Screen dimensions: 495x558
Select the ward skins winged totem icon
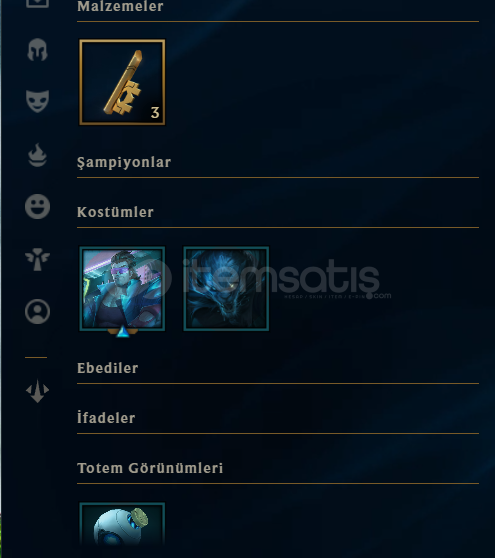pos(37,259)
